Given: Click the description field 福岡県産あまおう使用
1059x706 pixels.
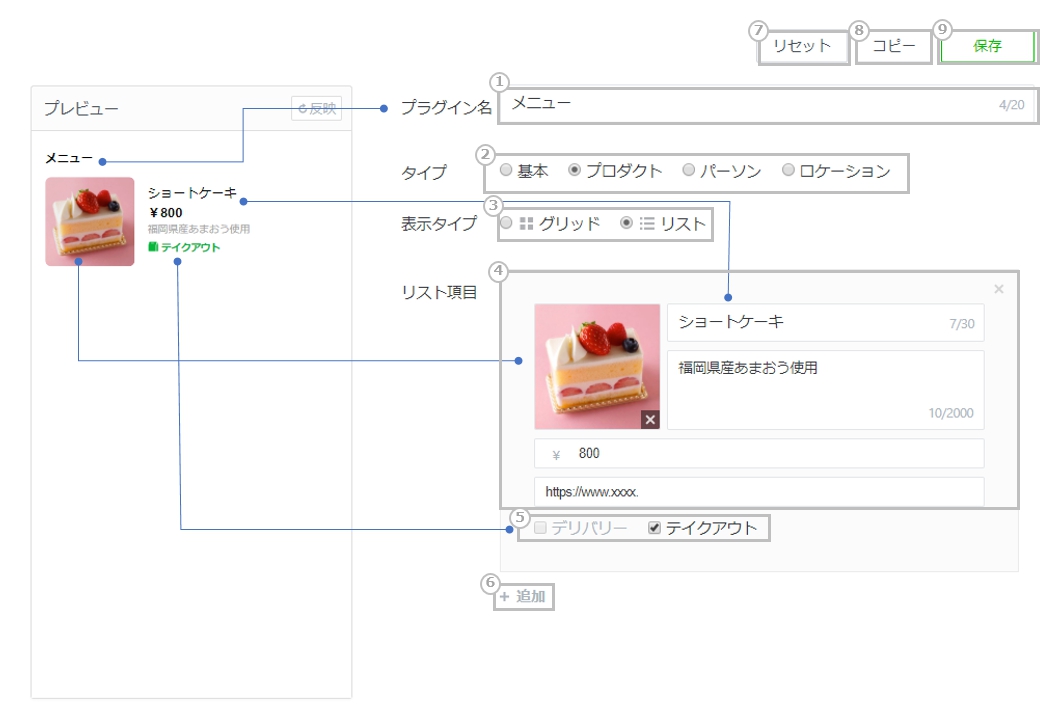Looking at the screenshot, I should pyautogui.click(x=825, y=388).
